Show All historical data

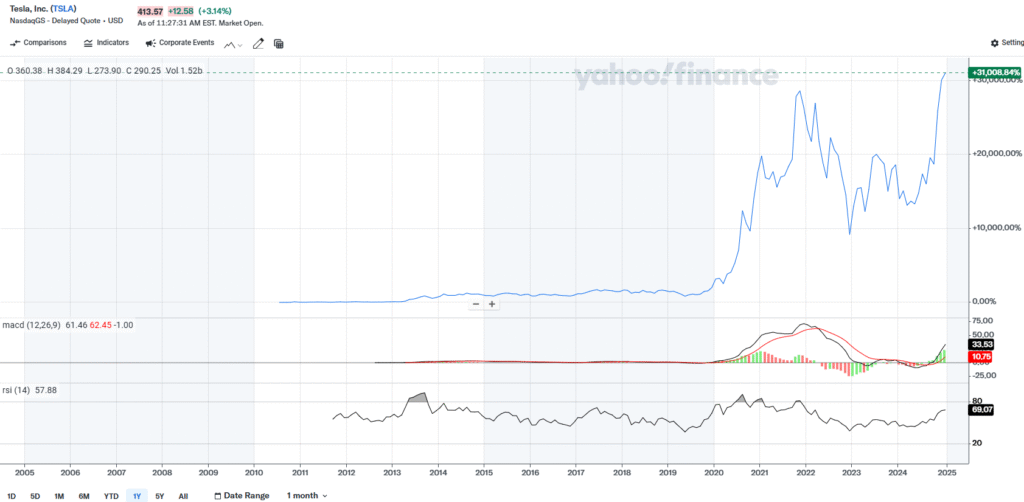183,496
